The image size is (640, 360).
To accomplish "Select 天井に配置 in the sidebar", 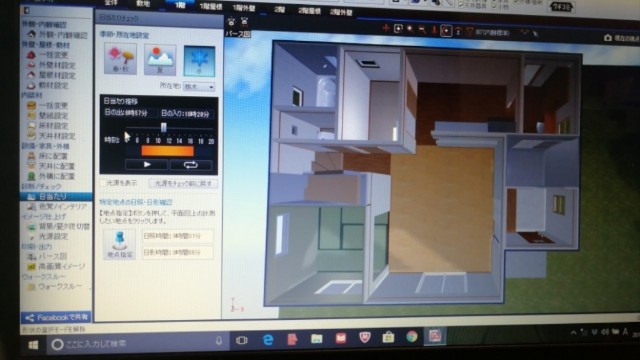I will [51, 166].
